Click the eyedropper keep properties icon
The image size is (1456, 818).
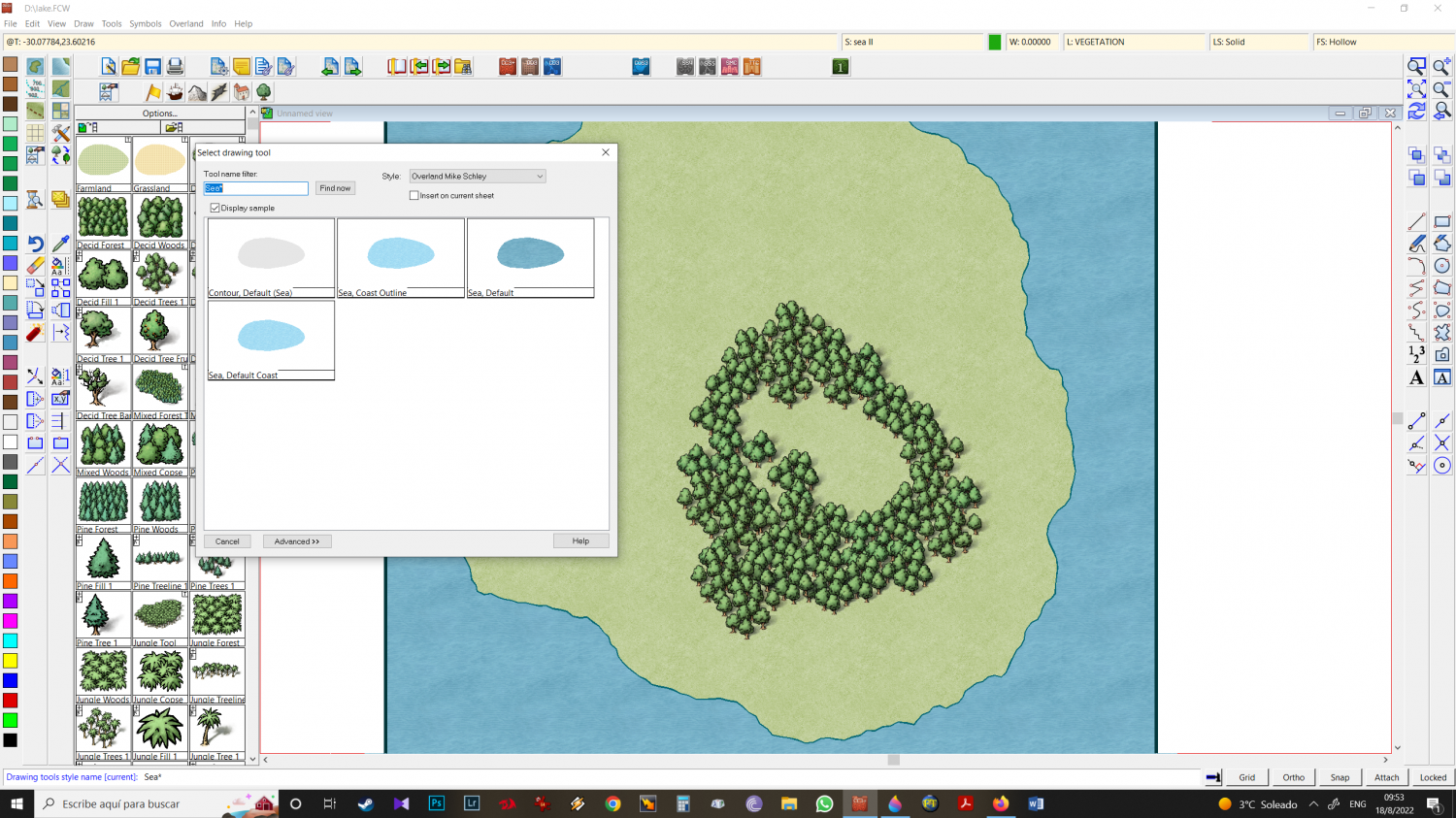click(x=60, y=244)
